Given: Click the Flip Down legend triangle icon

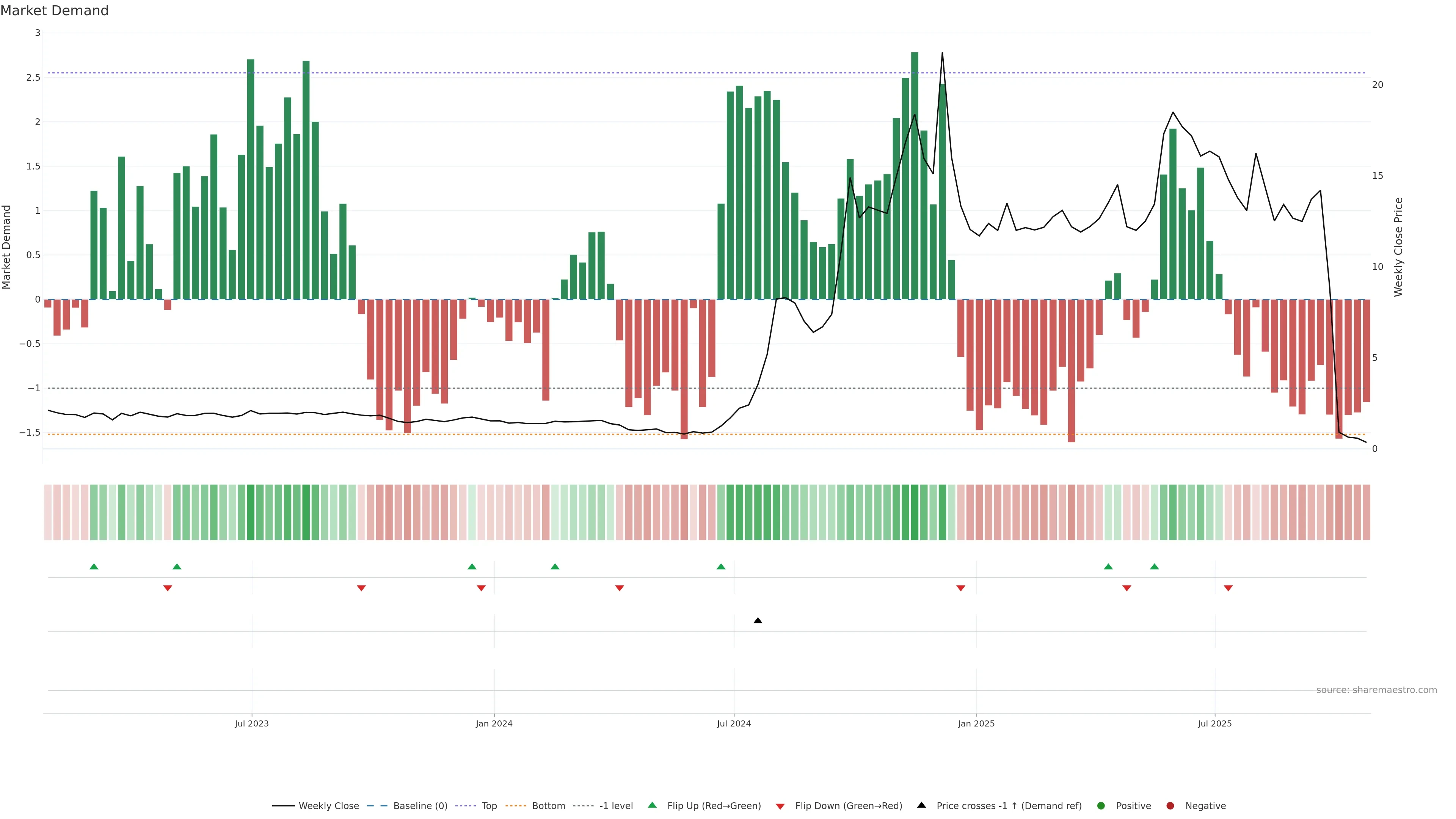Looking at the screenshot, I should 780,806.
